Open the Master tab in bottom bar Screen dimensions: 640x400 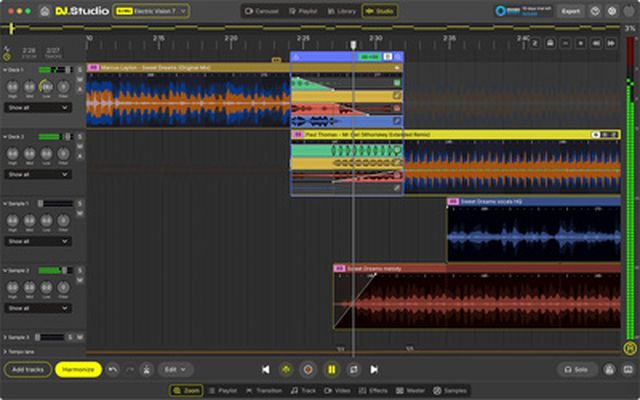click(x=411, y=391)
